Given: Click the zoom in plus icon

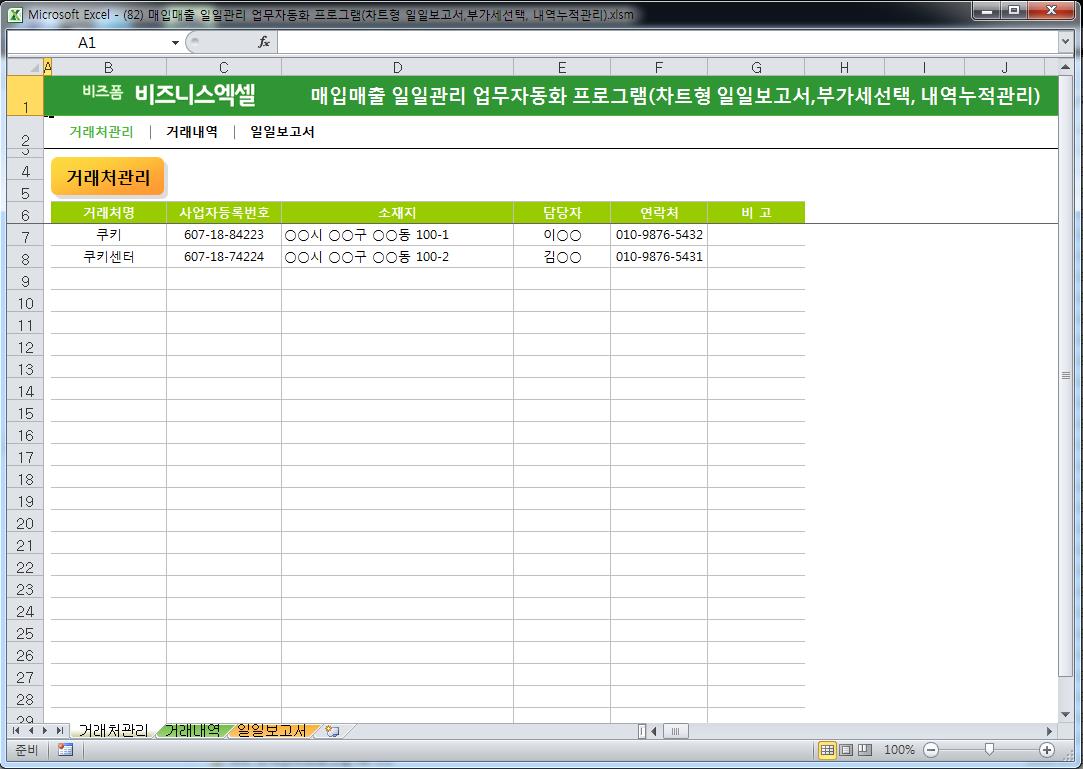Looking at the screenshot, I should click(x=1047, y=750).
